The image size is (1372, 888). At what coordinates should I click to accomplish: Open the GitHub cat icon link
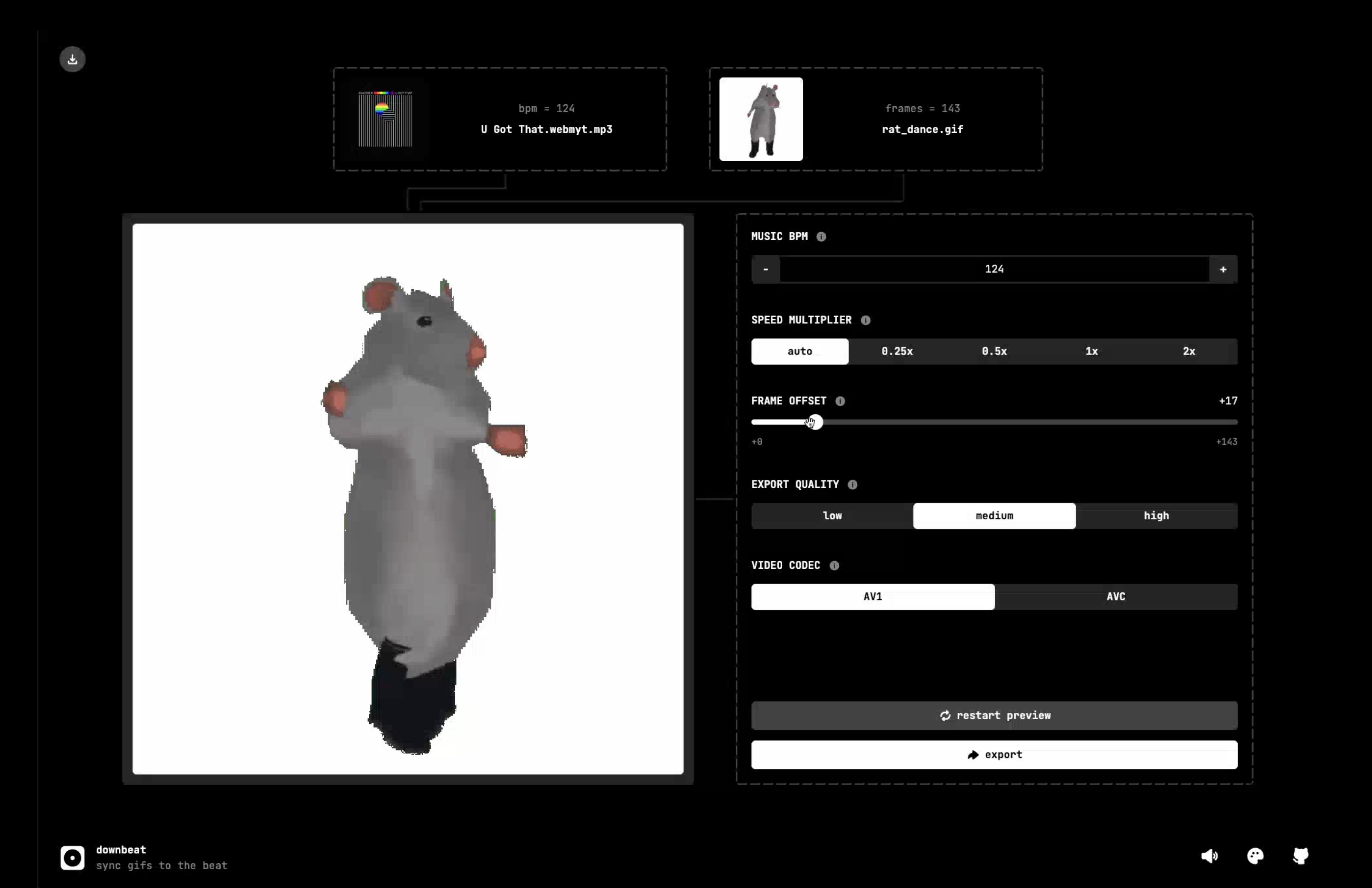pyautogui.click(x=1301, y=856)
